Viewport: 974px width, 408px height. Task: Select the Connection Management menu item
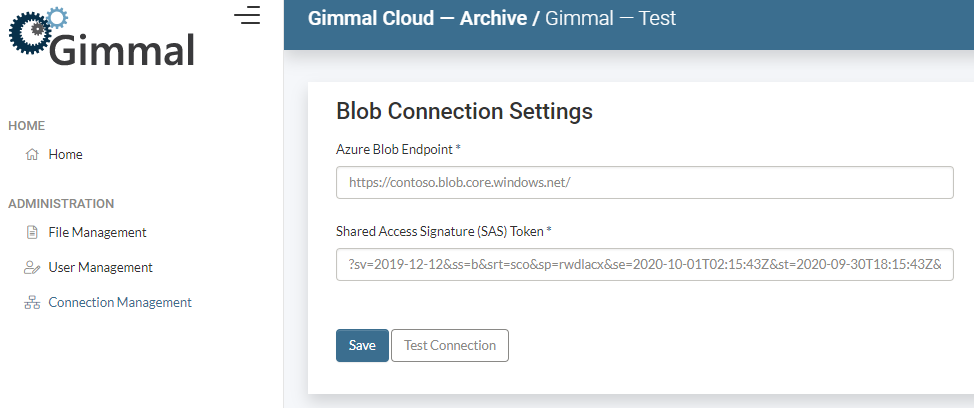[120, 303]
